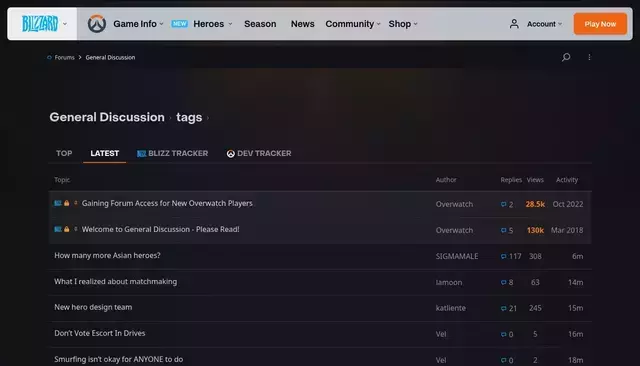Screen dimensions: 640x366
Task: Click the Topic column header
Action: coord(62,180)
